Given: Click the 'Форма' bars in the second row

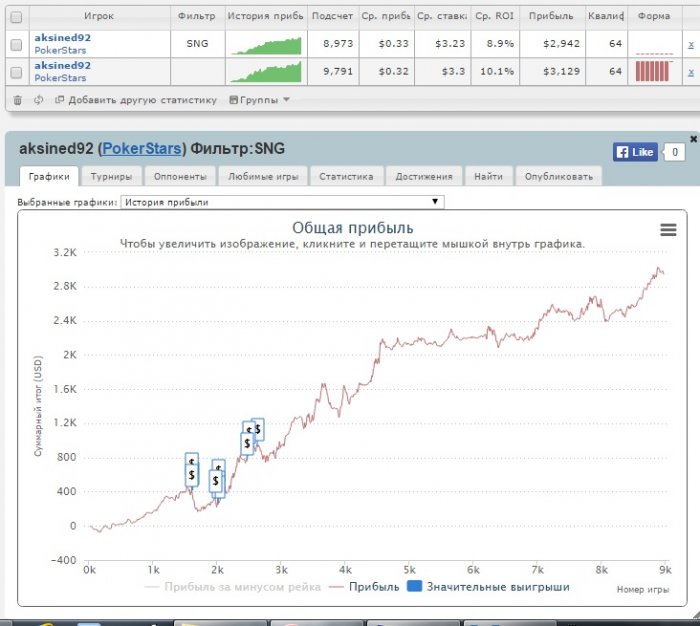Looking at the screenshot, I should [652, 71].
